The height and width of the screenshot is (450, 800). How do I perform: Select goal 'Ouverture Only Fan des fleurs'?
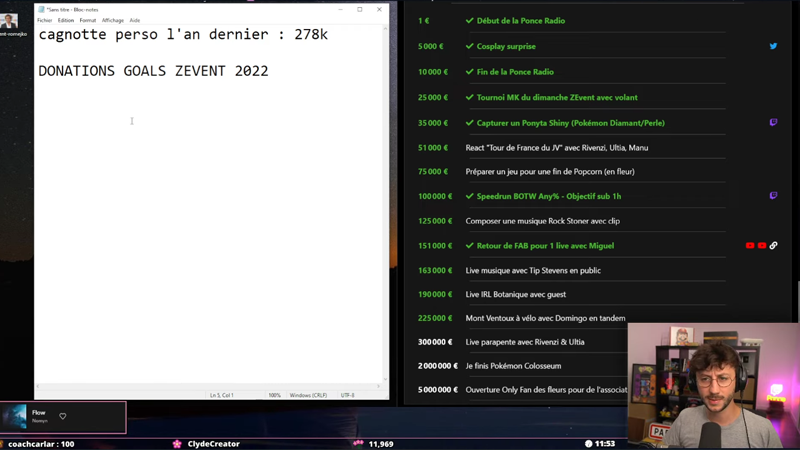[x=546, y=390]
